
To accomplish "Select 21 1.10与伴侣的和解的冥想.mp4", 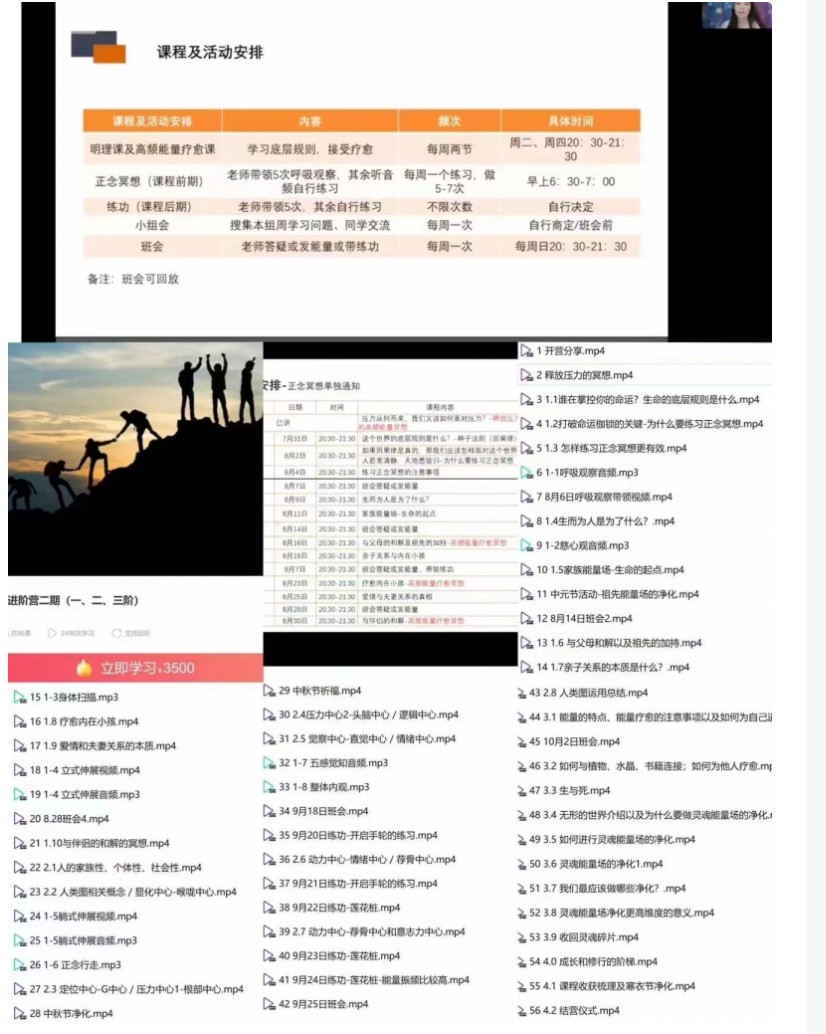I will (x=100, y=843).
